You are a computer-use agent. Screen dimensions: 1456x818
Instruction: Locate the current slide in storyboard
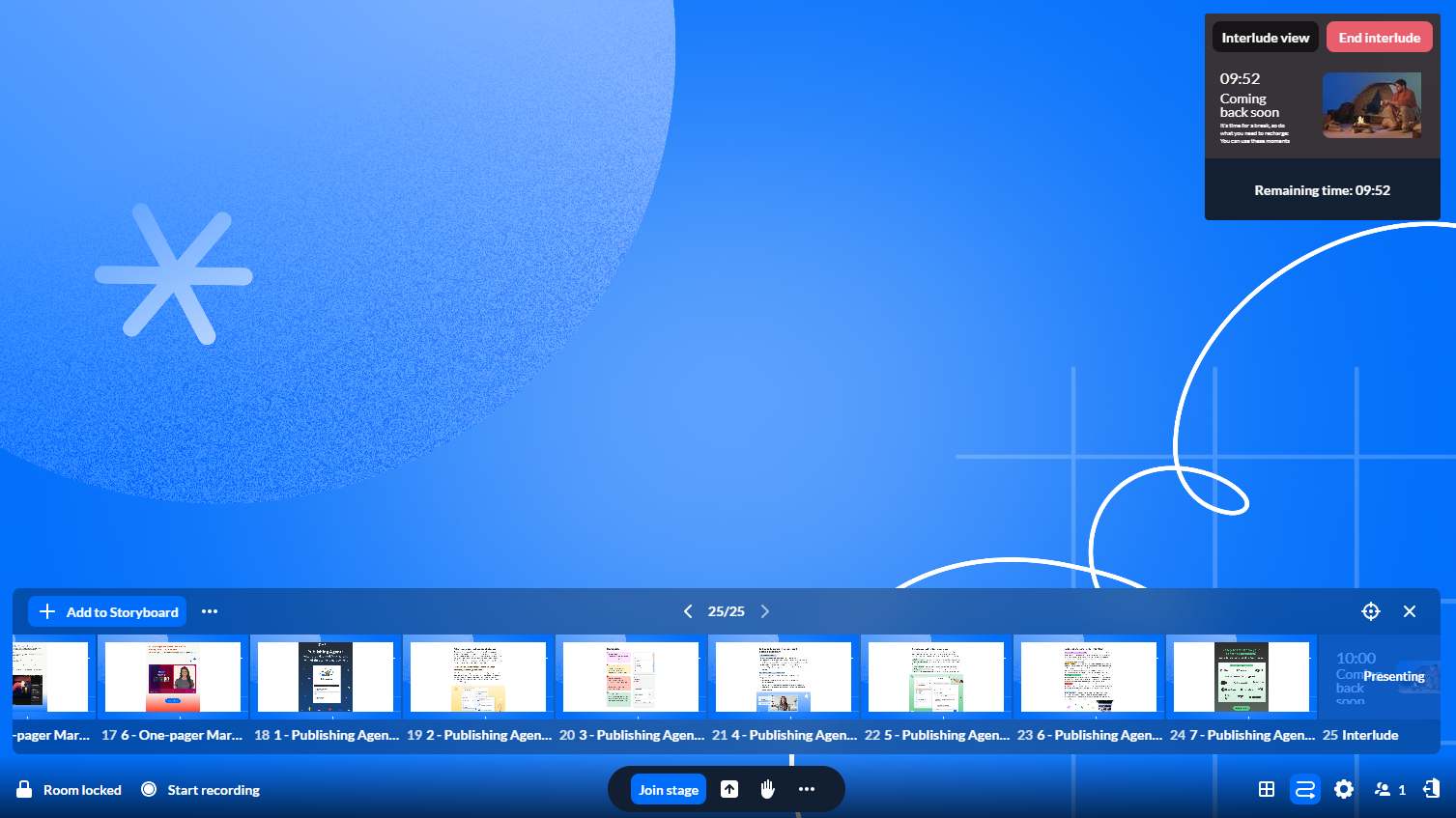pyautogui.click(x=1371, y=611)
